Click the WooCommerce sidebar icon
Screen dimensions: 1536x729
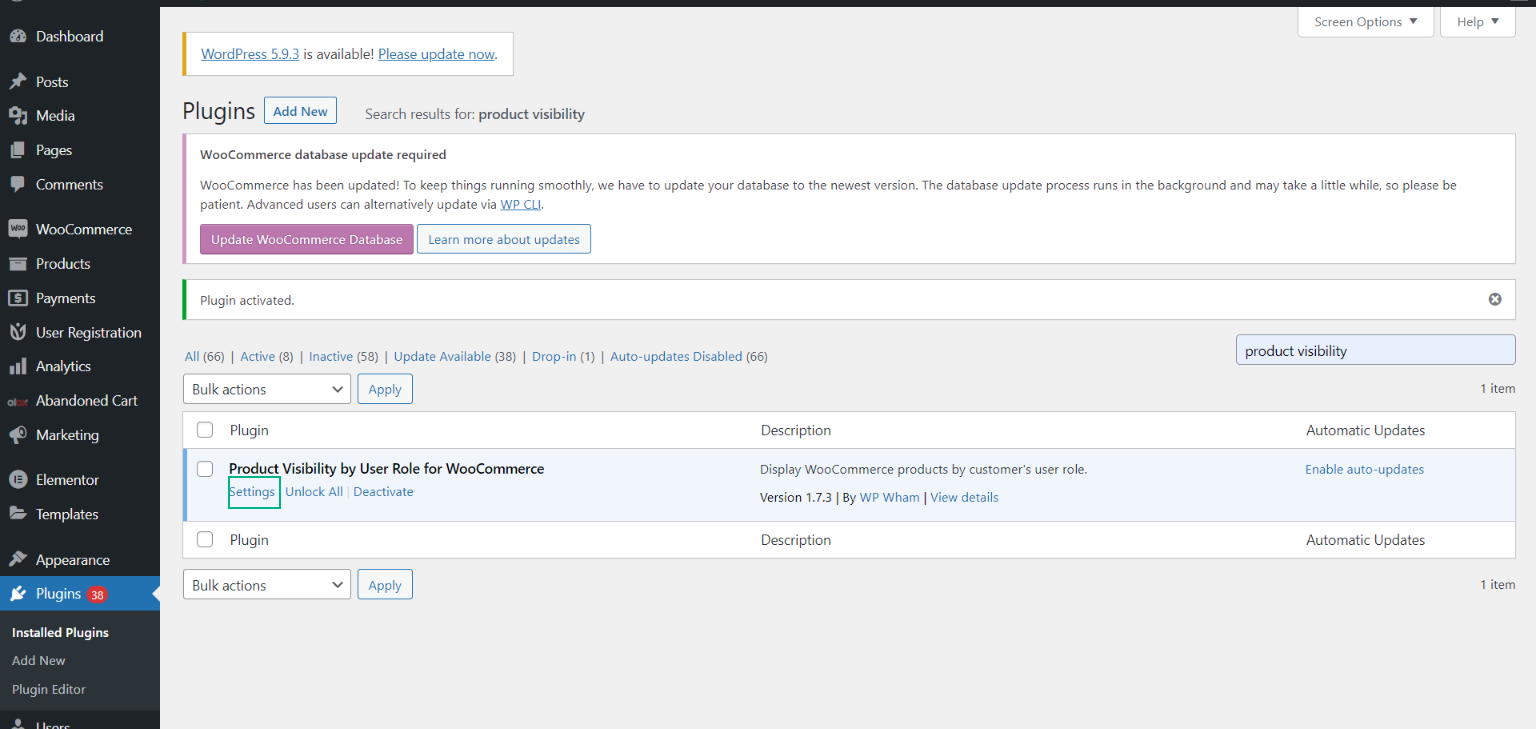[x=20, y=229]
